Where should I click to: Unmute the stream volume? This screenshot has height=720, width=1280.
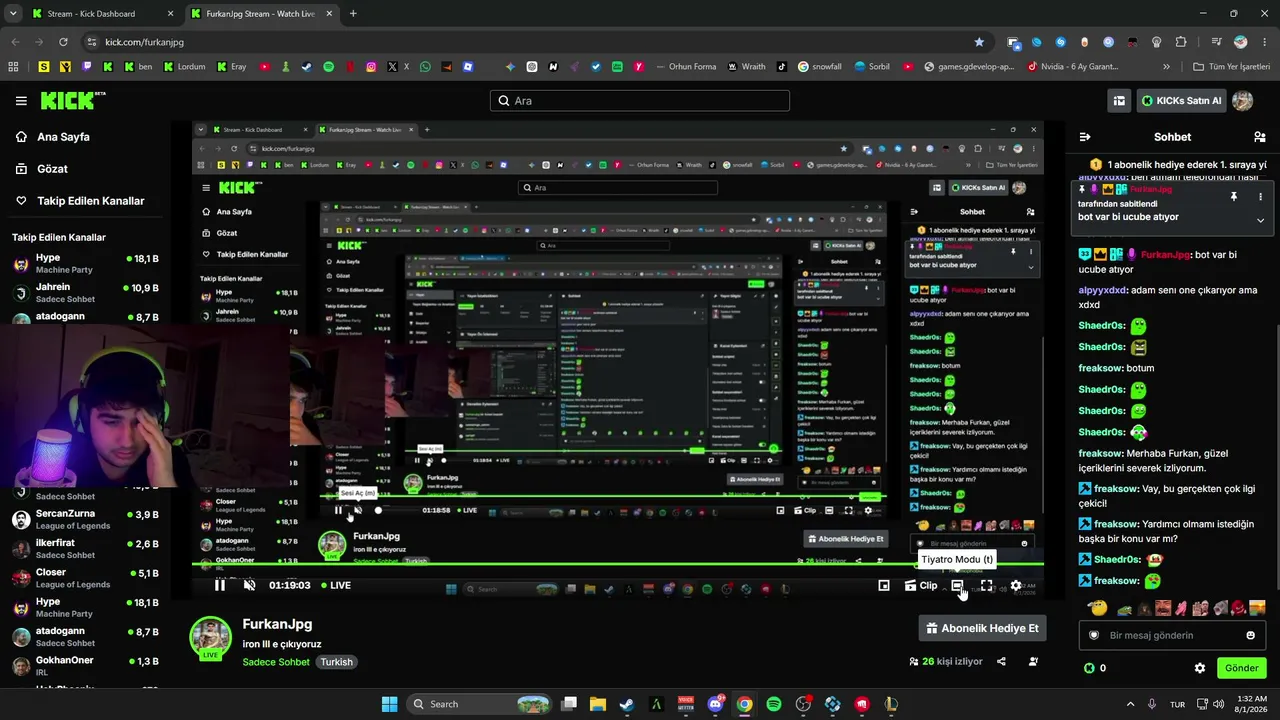(250, 585)
